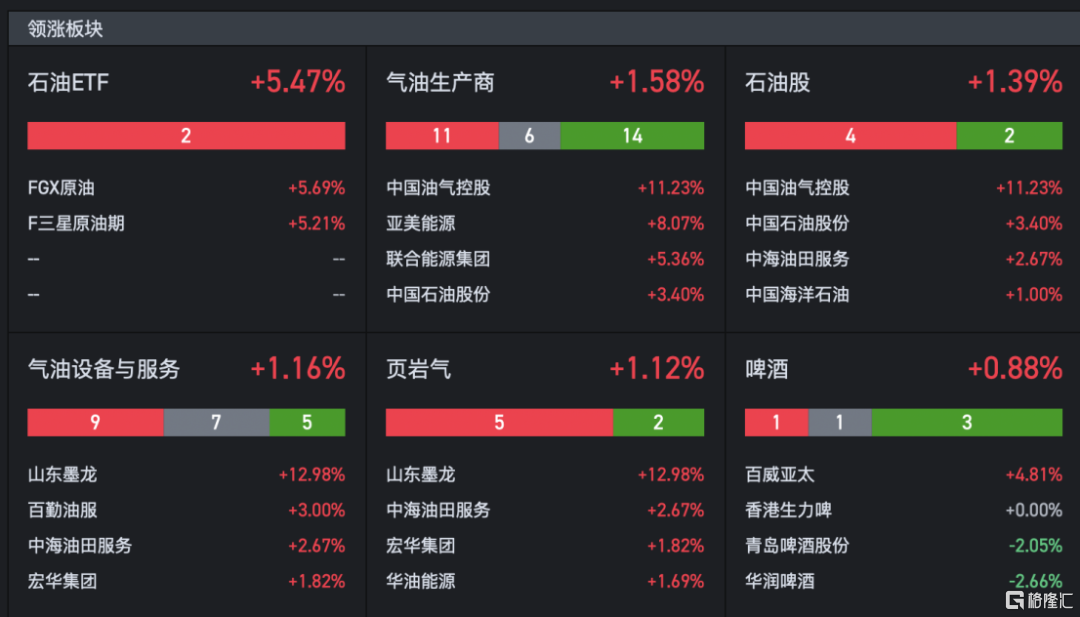Click the green bar showing 14 decliners in 气油生产商
1080x617 pixels.
(632, 136)
